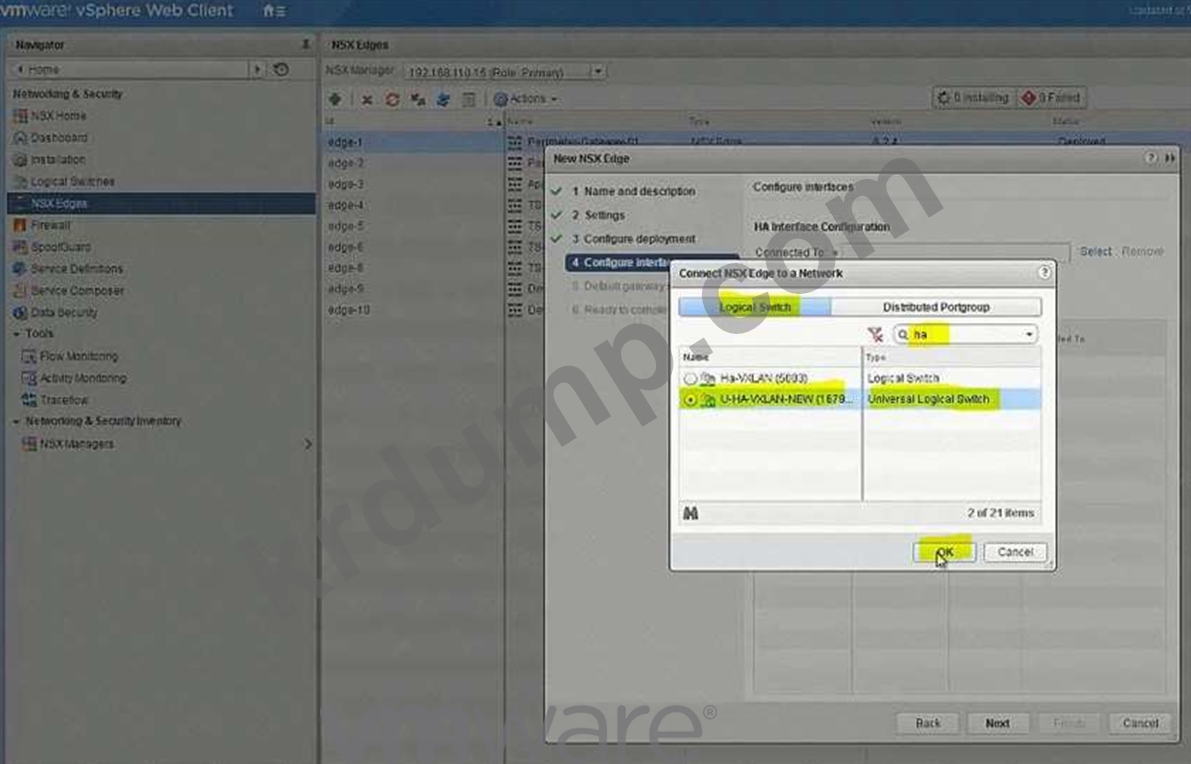Click the wizard's bottom Cancel button
Image resolution: width=1191 pixels, height=764 pixels.
pos(1140,723)
